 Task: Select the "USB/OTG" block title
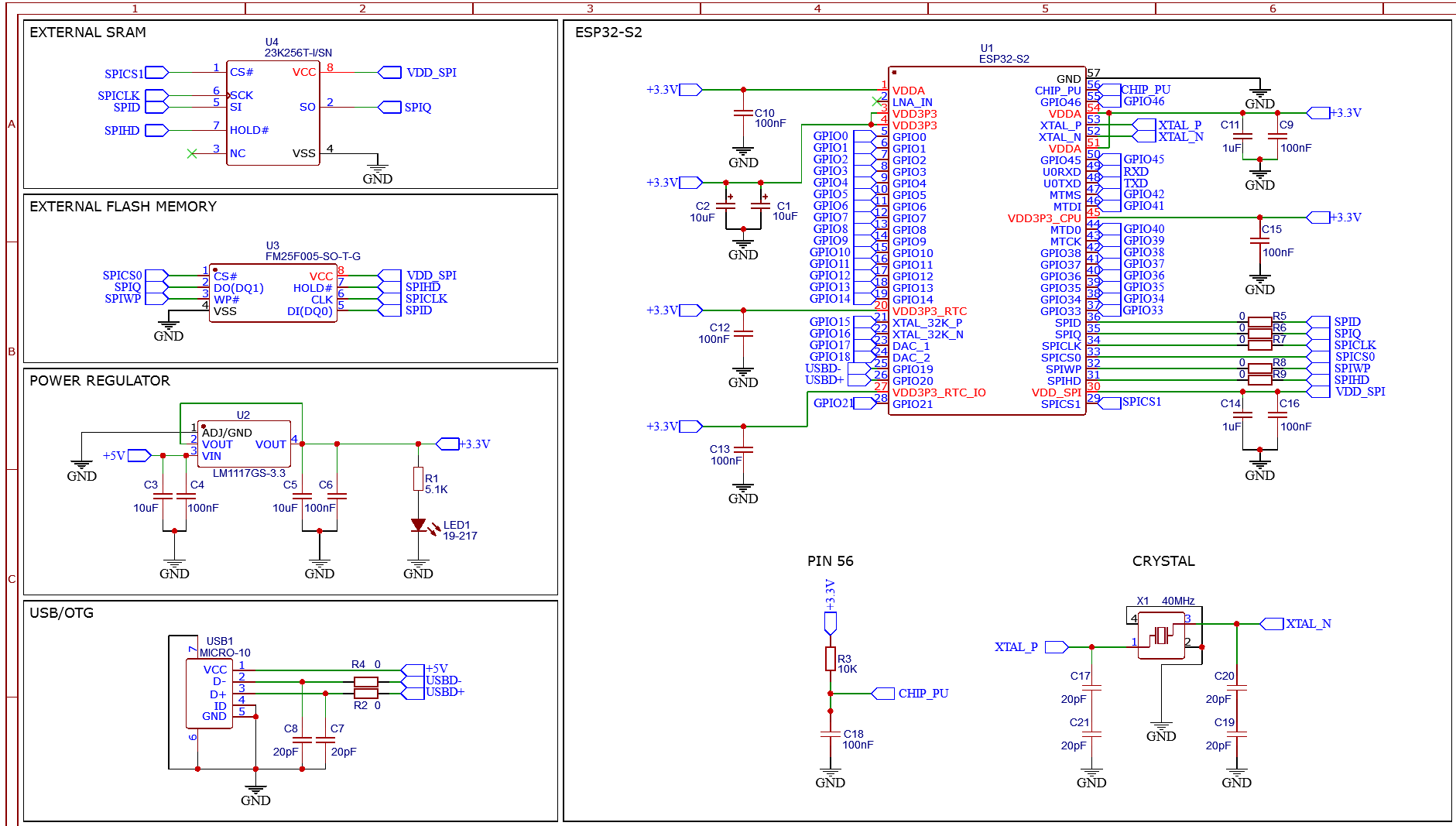(61, 612)
